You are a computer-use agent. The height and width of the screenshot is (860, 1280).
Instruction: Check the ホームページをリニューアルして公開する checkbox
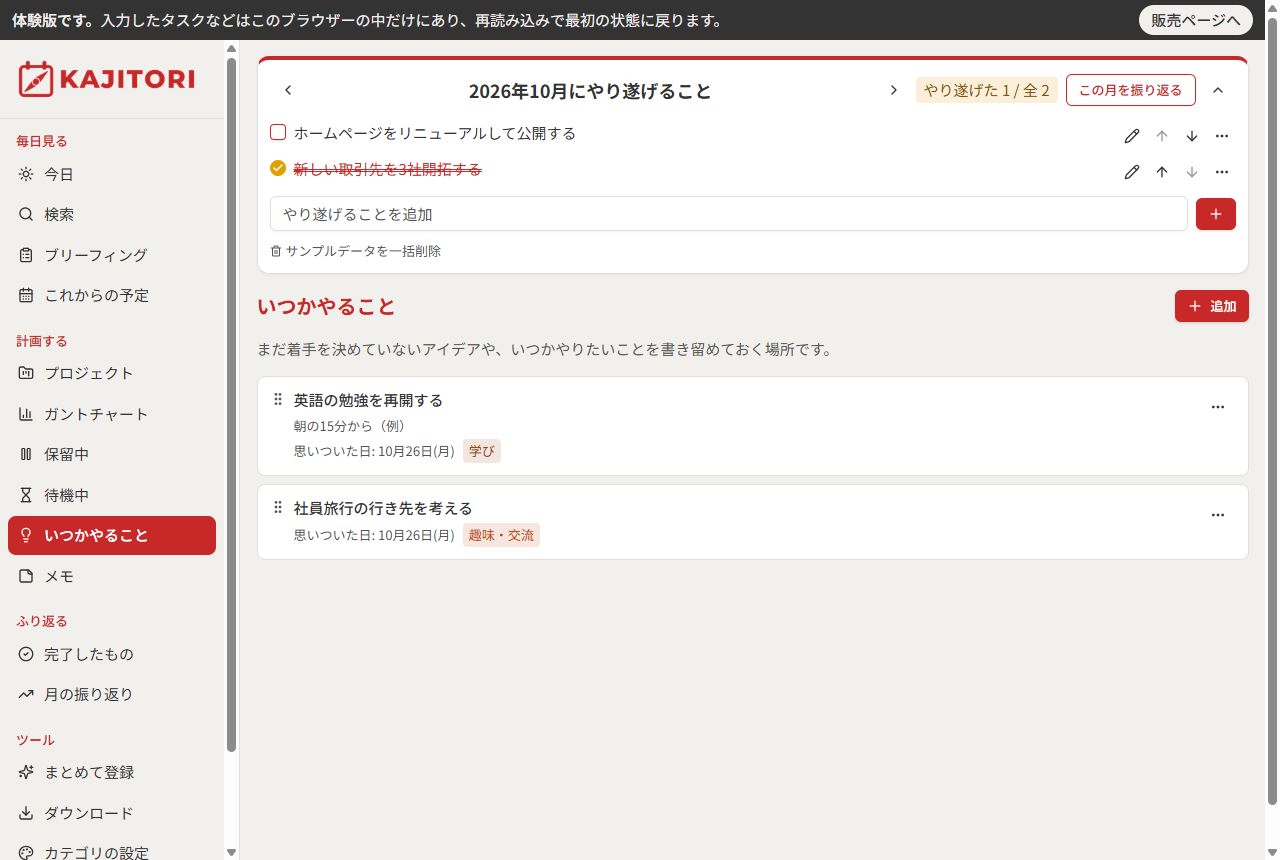278,133
